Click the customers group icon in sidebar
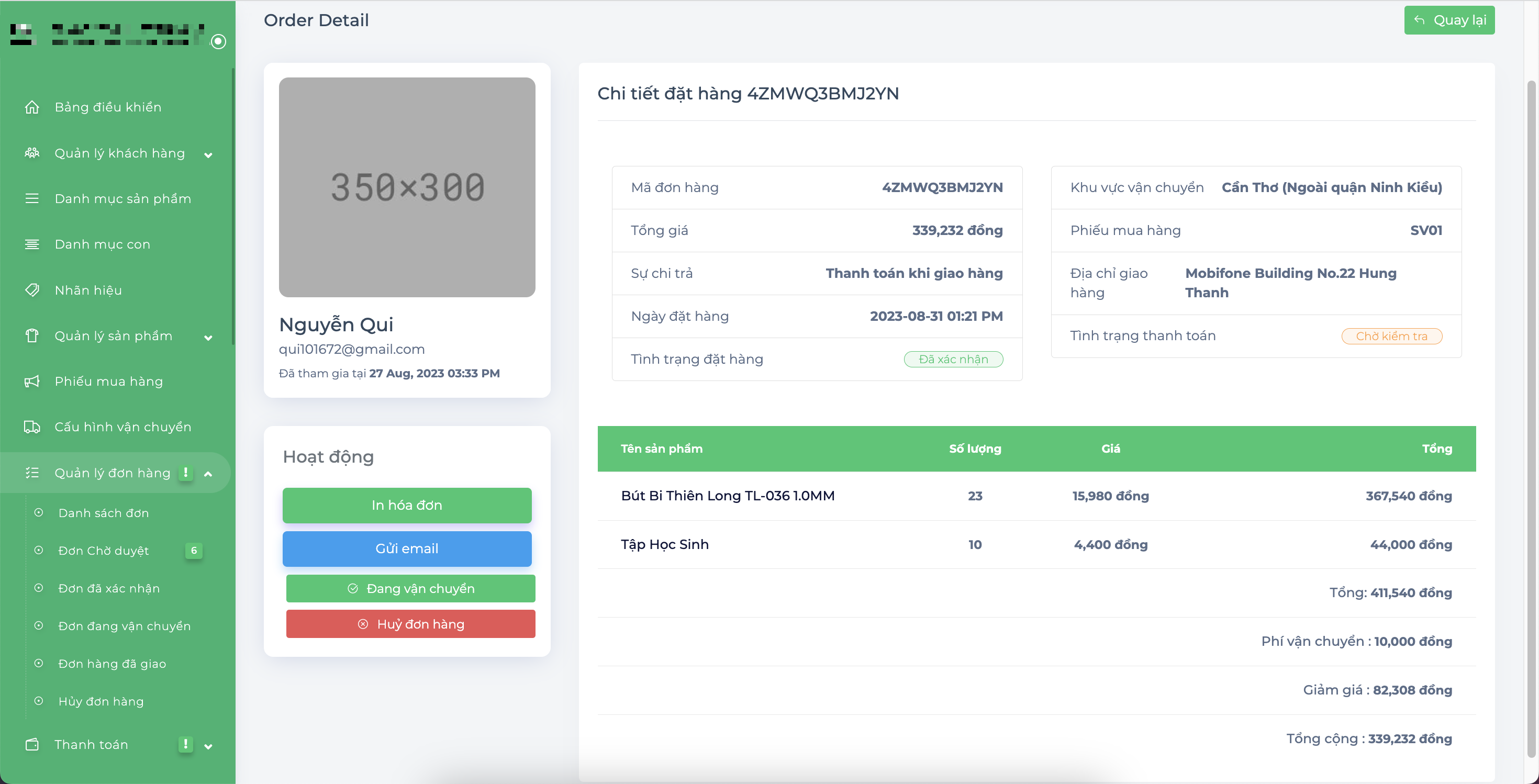Screen dimensions: 1539x784 click(32, 153)
